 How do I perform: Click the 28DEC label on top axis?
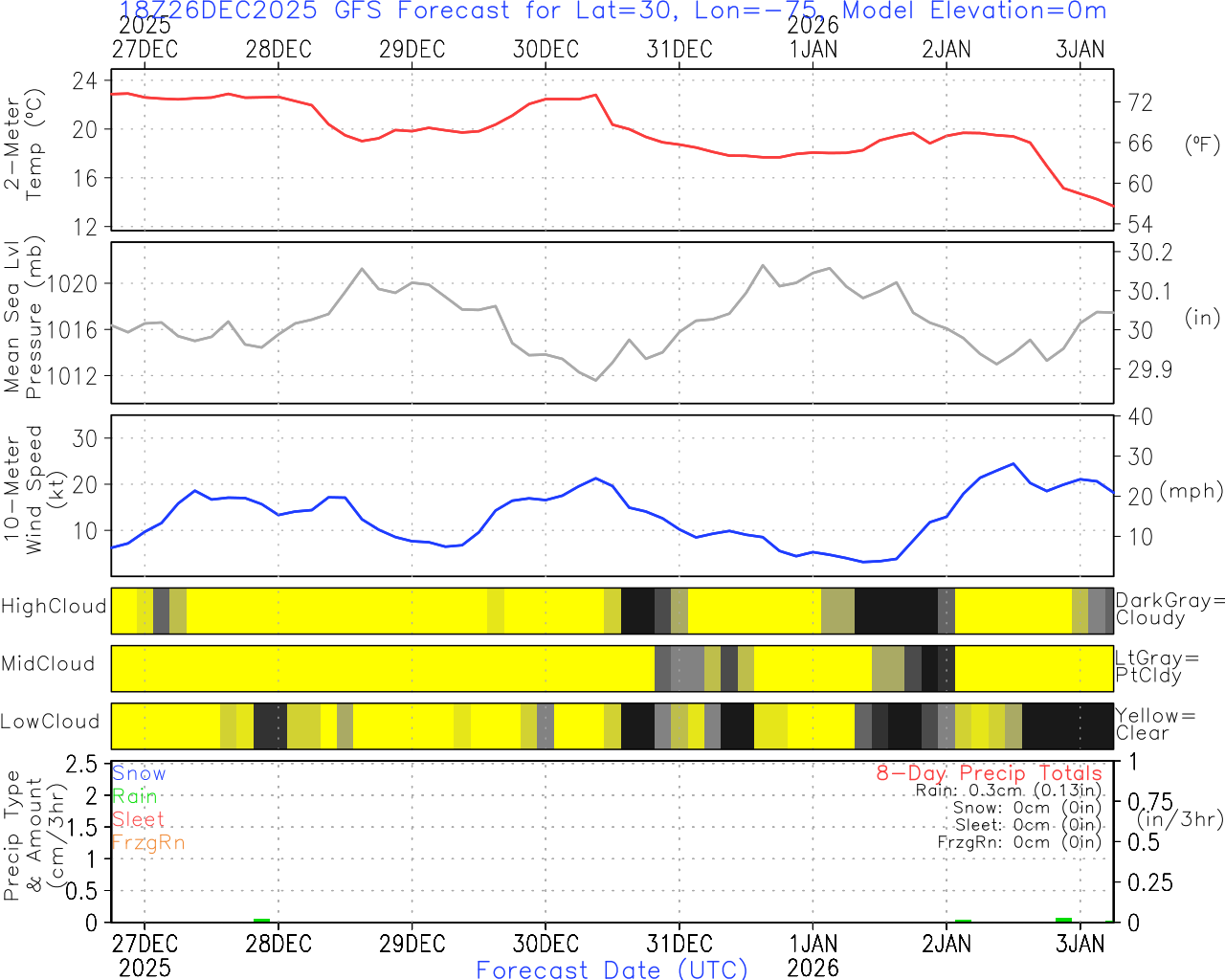tap(278, 50)
